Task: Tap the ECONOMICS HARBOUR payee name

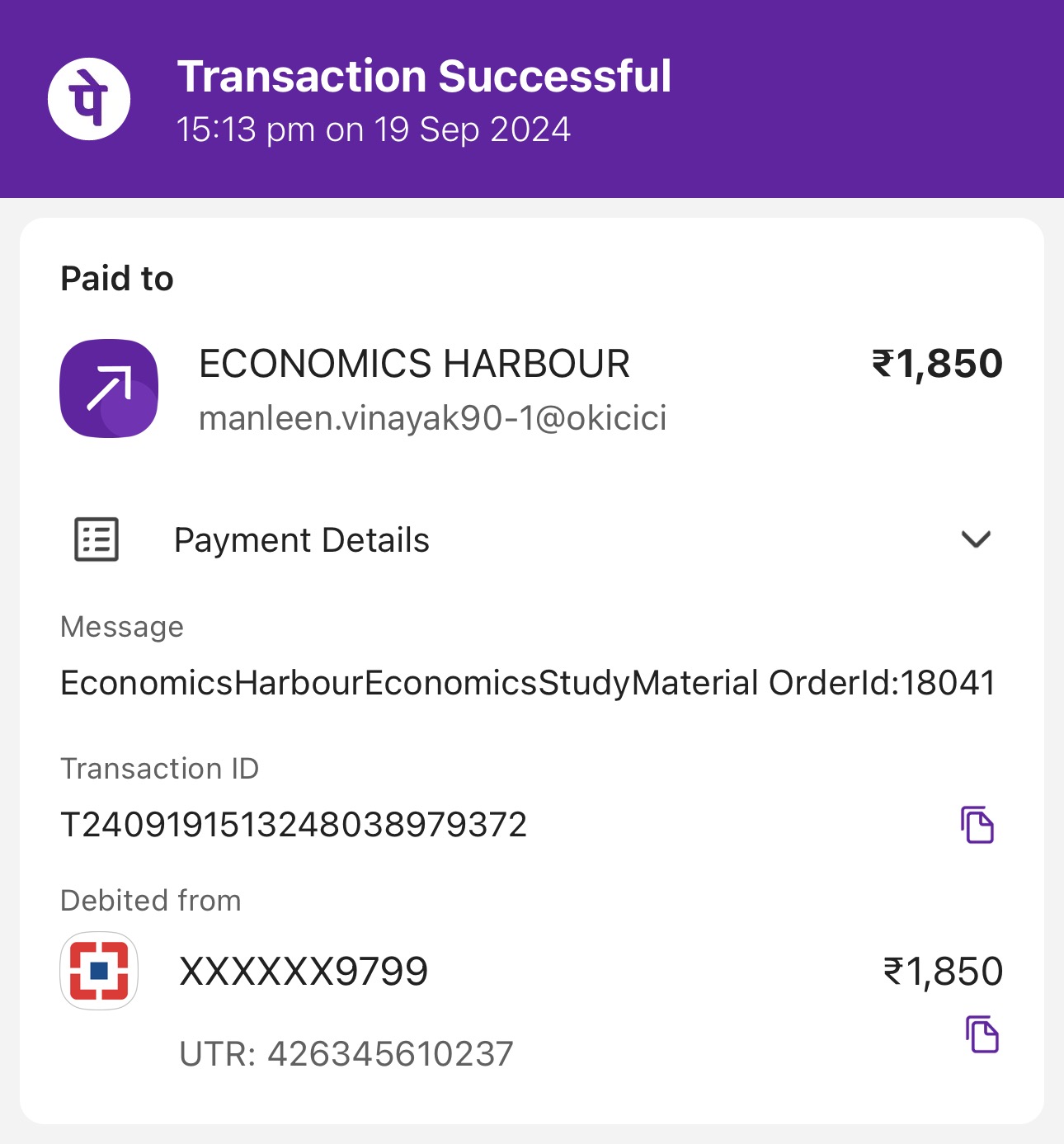Action: (414, 364)
